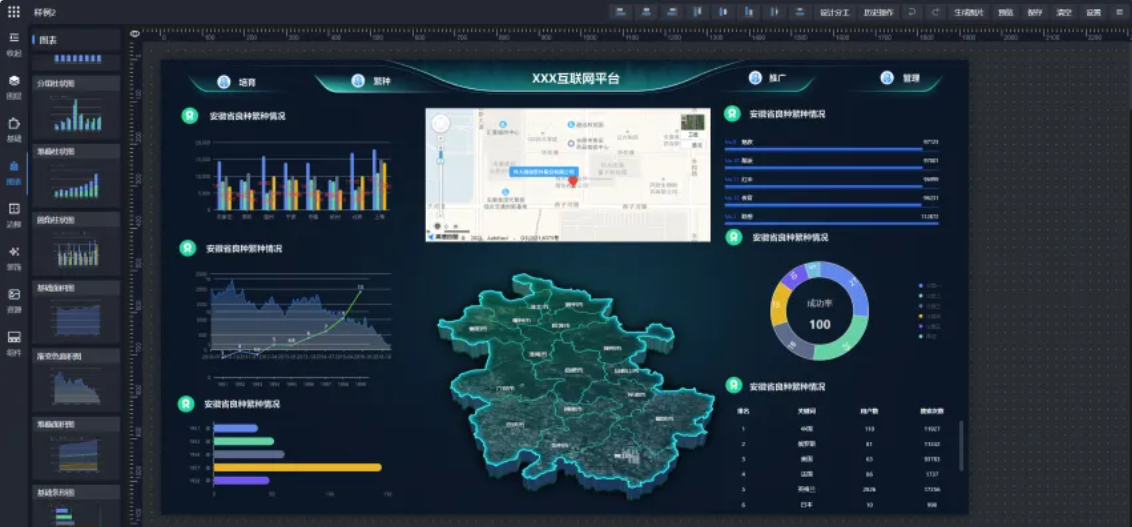Click the XXX互联网平台 title
1132x527 pixels.
click(x=575, y=79)
